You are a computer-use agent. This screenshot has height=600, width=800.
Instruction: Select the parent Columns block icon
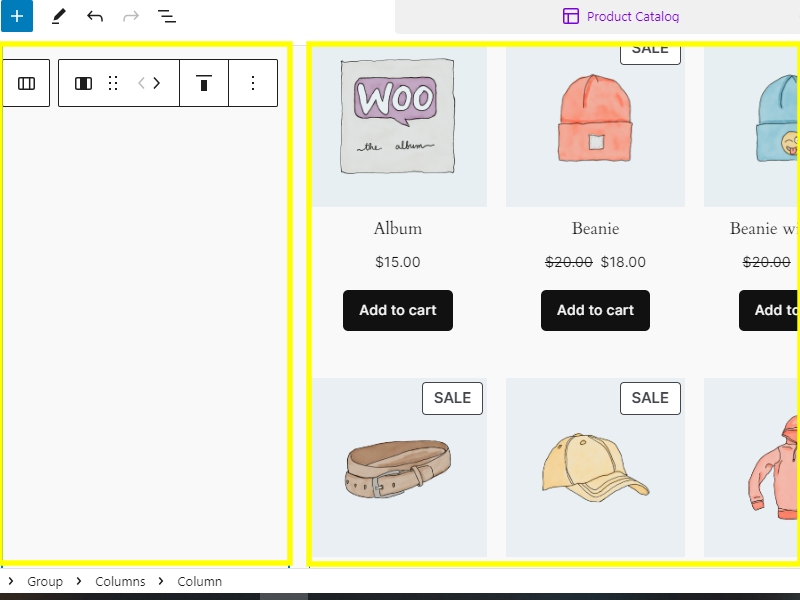pyautogui.click(x=27, y=83)
